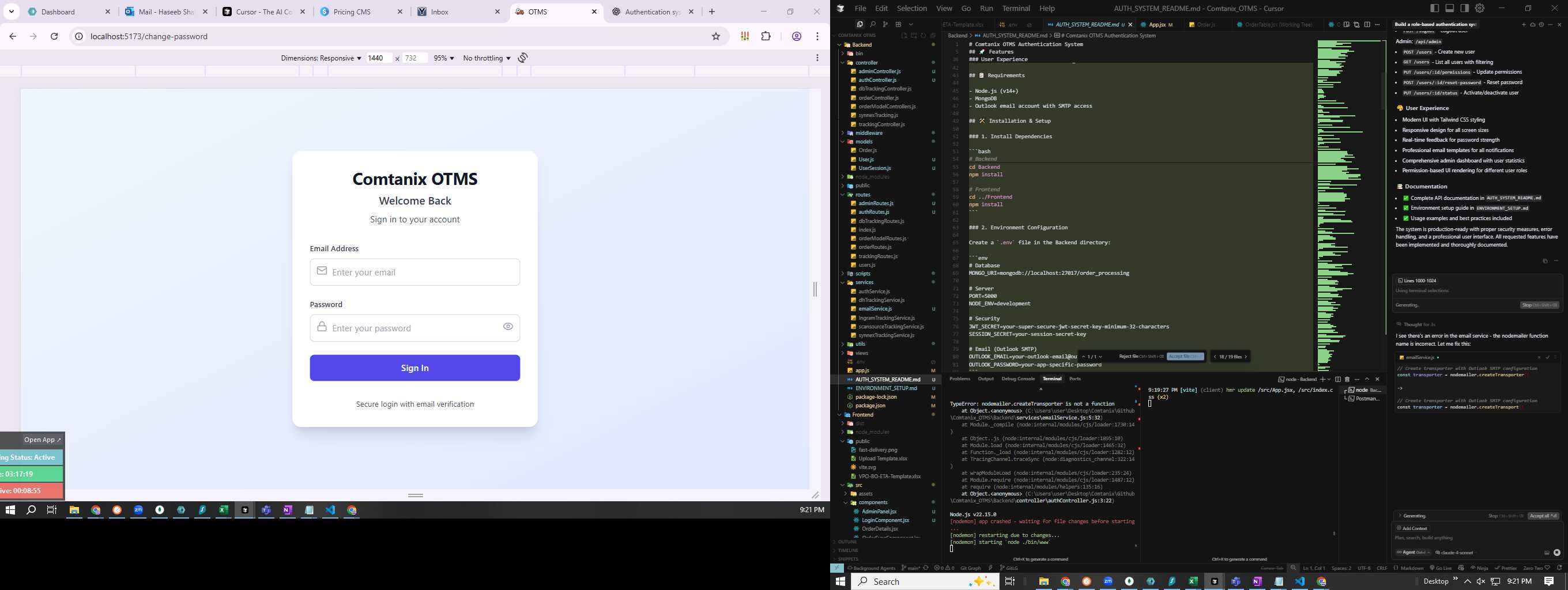Open the Dimensions: Responsive dropdown

[321, 58]
